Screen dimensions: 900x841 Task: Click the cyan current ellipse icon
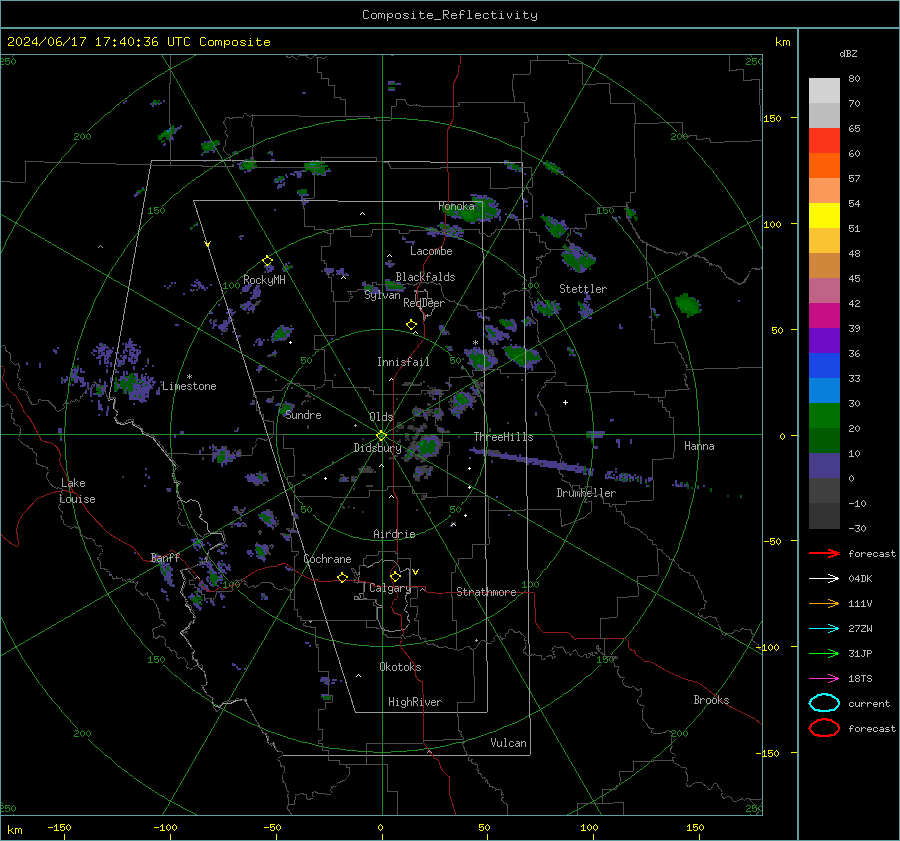point(824,703)
